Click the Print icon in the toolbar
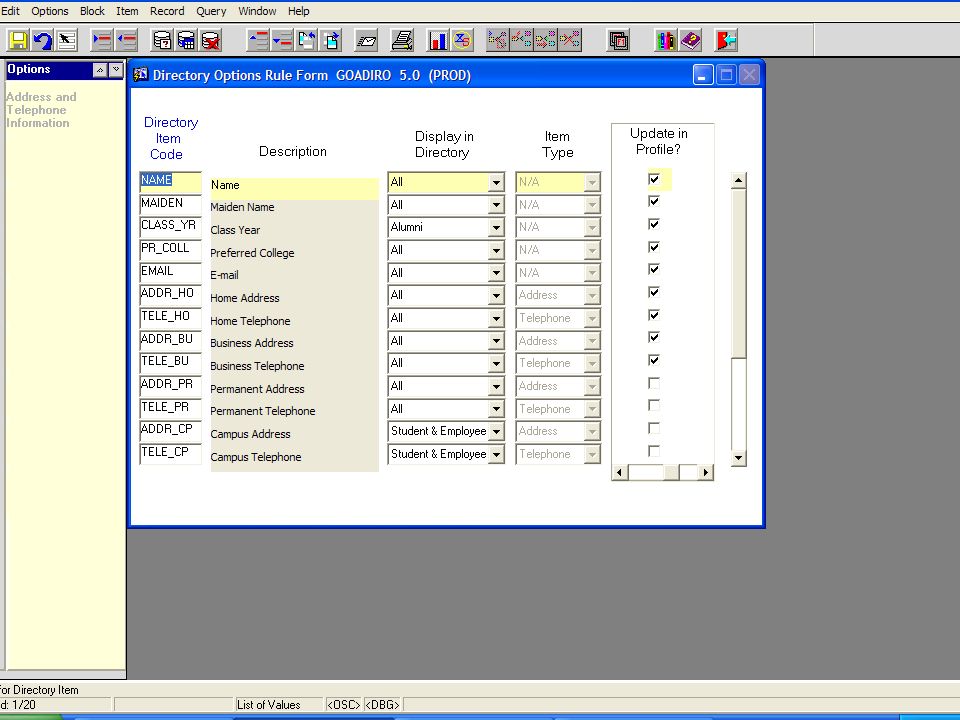The width and height of the screenshot is (960, 720). coord(402,41)
